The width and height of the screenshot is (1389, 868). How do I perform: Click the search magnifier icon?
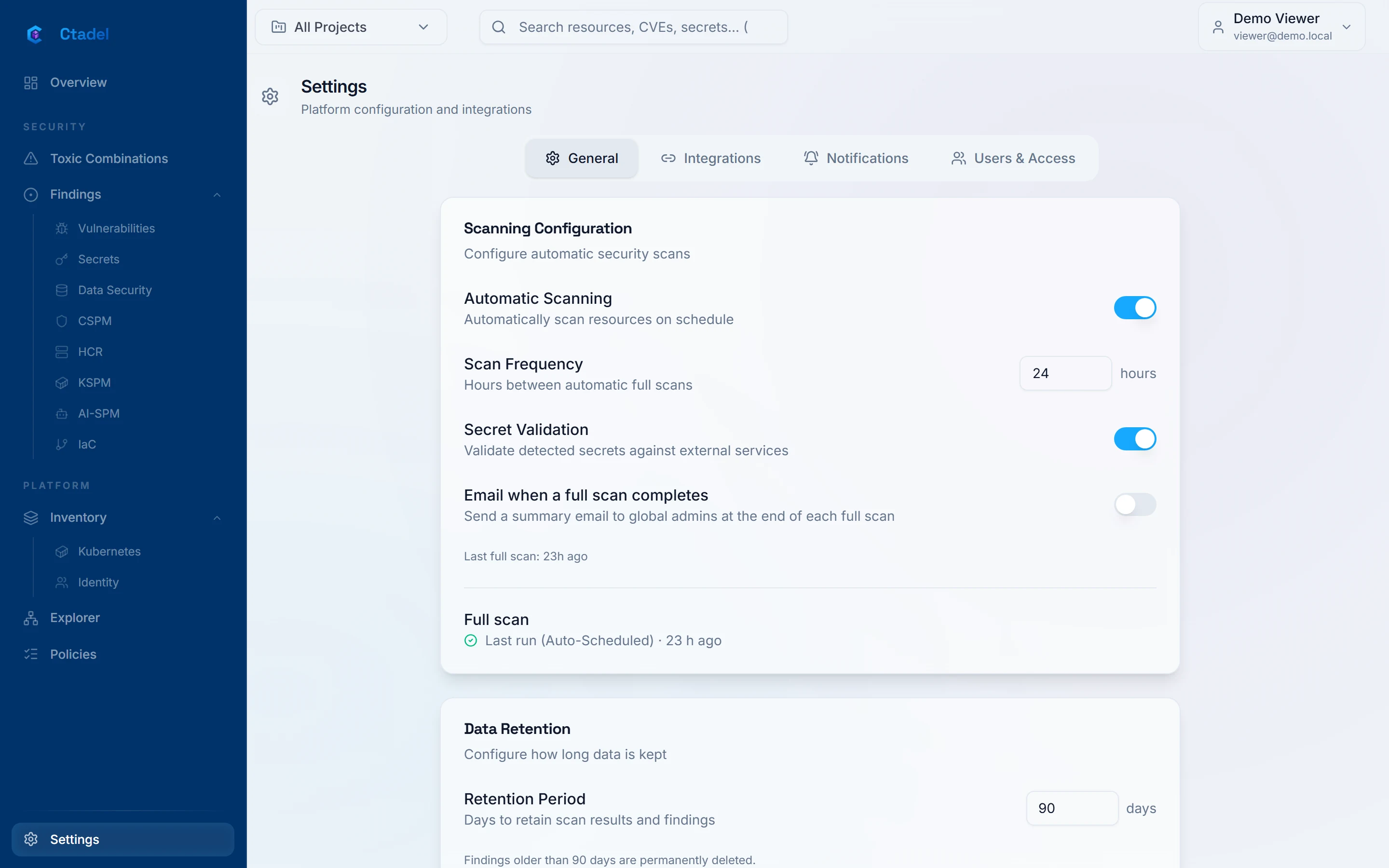pos(499,27)
